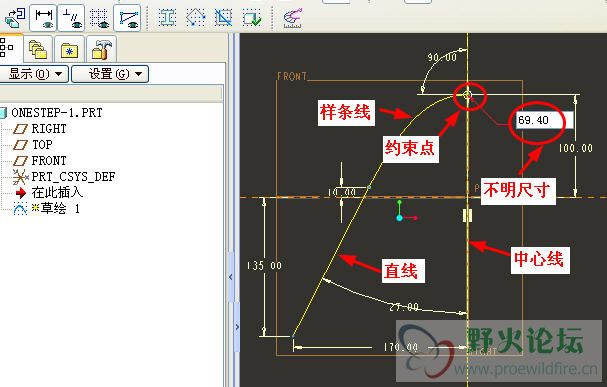Collapse the side panel with left arrow
This screenshot has height=387, width=607.
click(231, 277)
